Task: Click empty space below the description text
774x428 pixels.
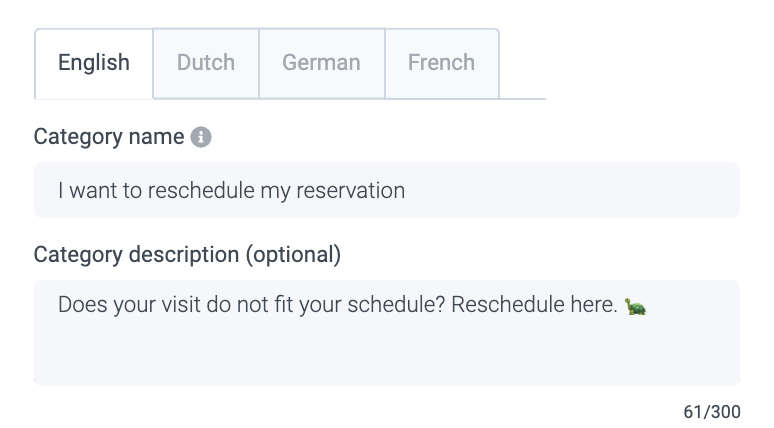Action: (386, 355)
